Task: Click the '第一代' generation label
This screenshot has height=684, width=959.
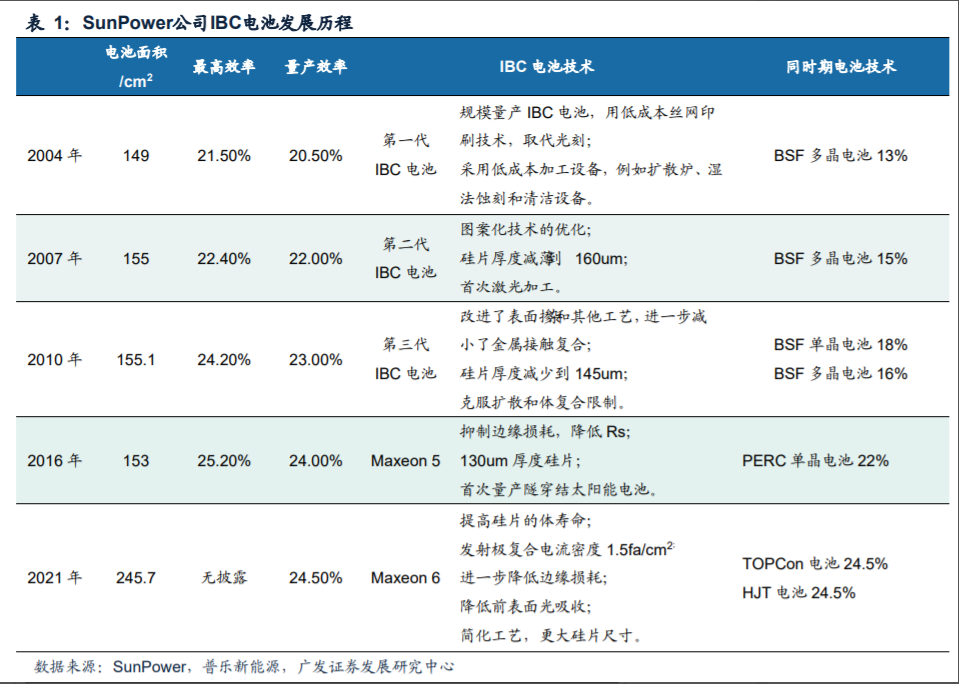Action: [x=405, y=140]
